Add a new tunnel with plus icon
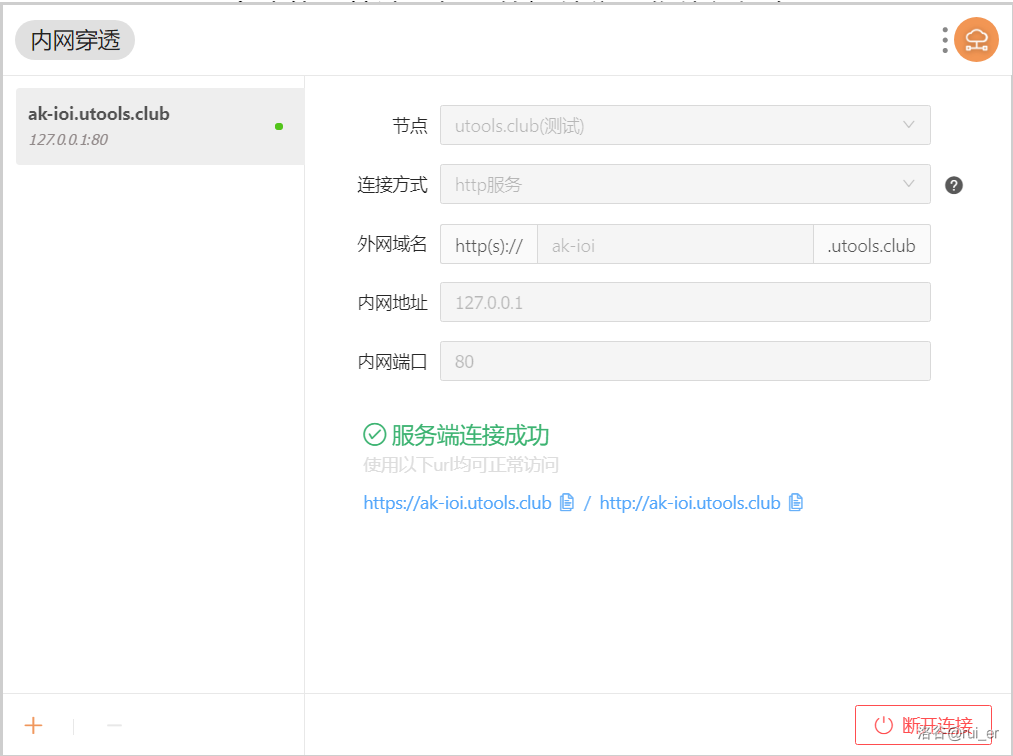The image size is (1013, 756). [34, 725]
